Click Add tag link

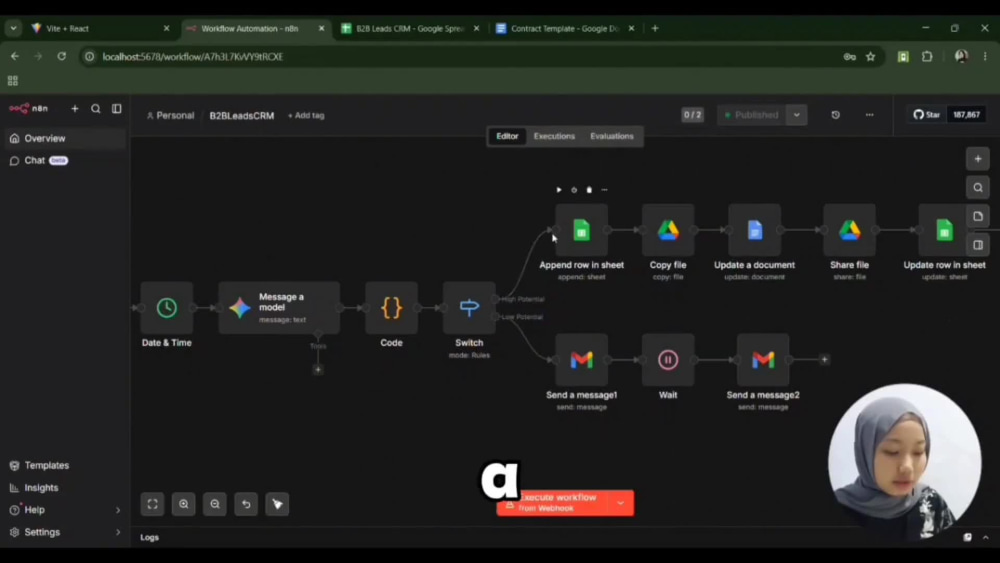[x=306, y=115]
